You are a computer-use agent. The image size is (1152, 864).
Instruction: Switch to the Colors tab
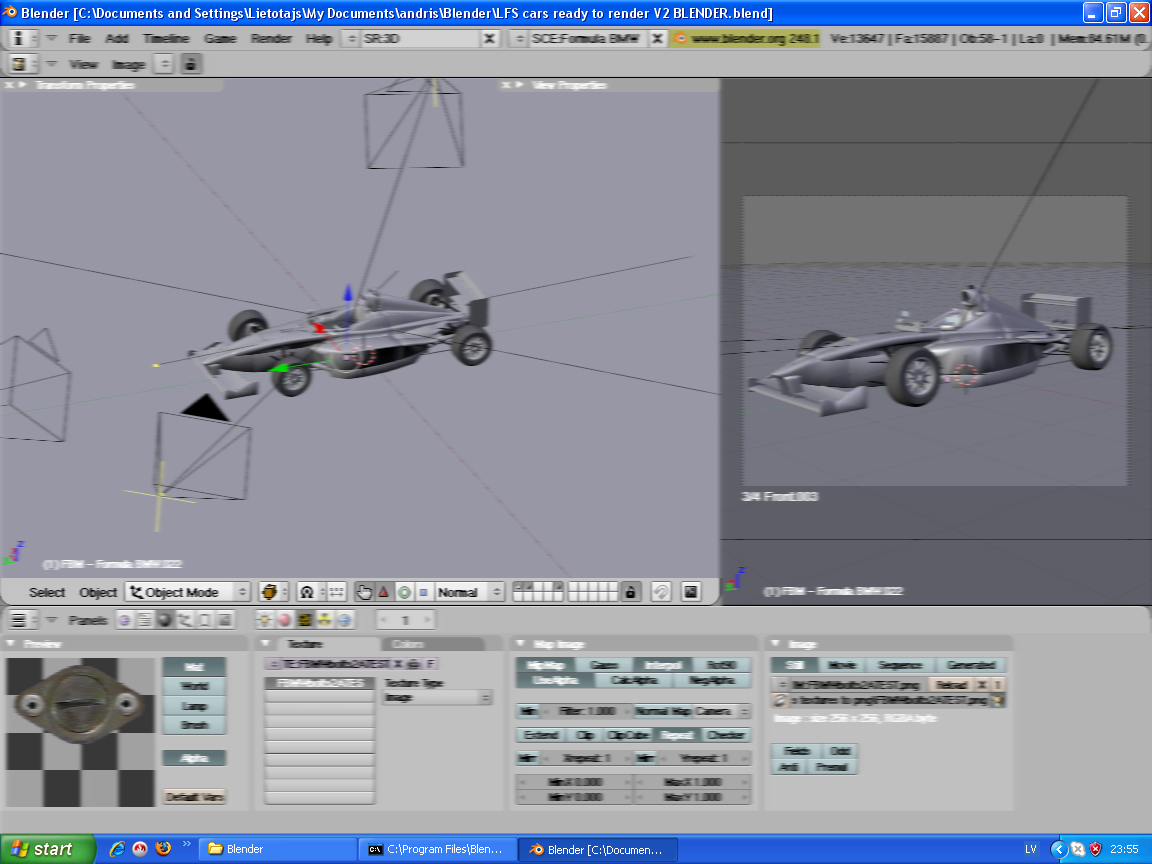(x=432, y=644)
